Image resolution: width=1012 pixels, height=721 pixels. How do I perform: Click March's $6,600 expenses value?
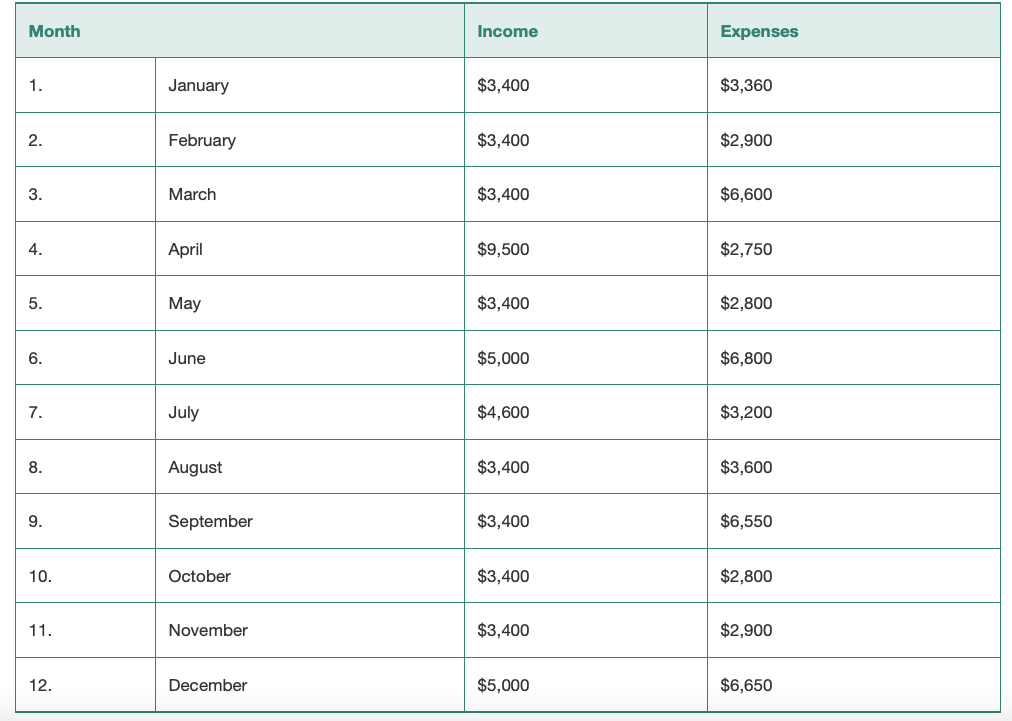[746, 194]
